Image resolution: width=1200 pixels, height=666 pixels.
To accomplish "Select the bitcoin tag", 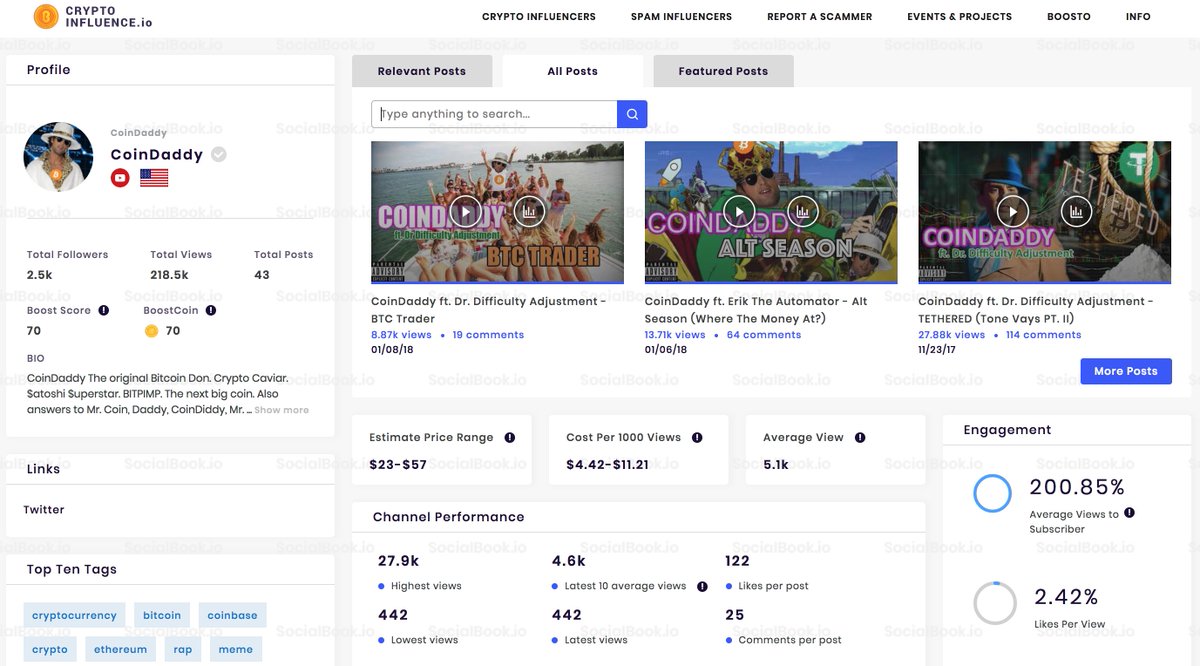I will tap(162, 615).
